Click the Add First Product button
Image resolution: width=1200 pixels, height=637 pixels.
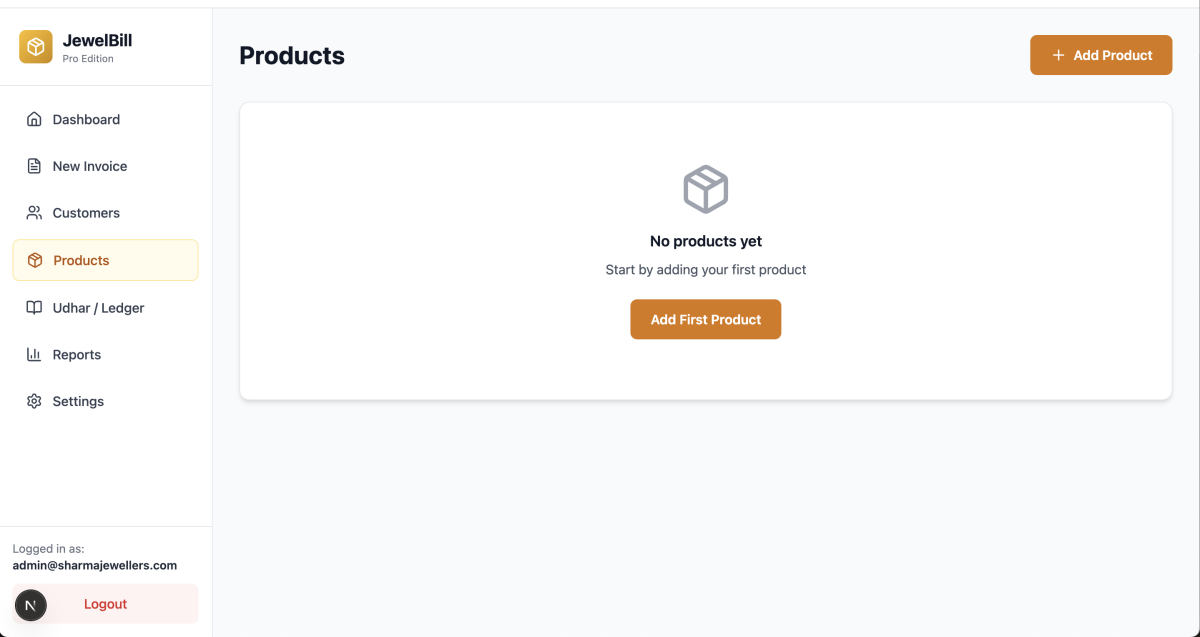click(x=705, y=320)
